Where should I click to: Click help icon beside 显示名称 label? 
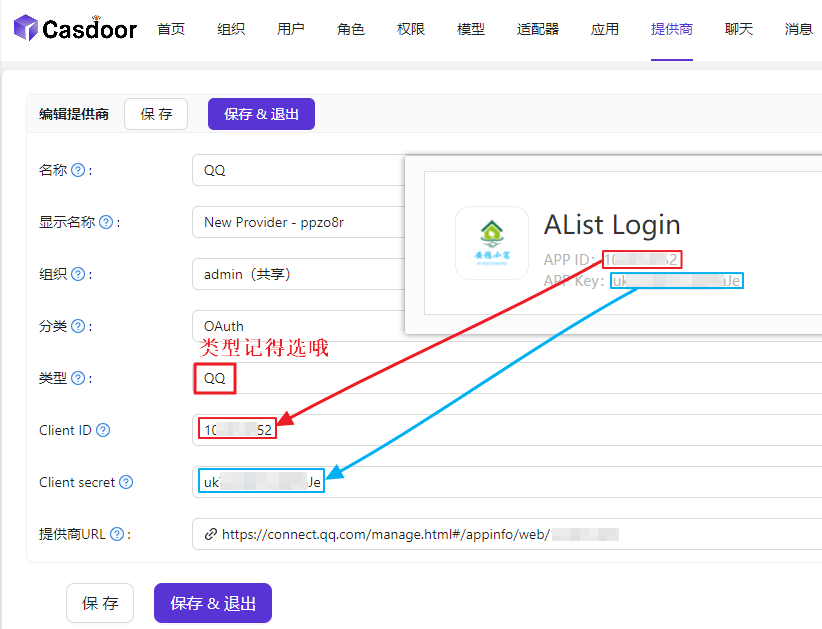pos(106,222)
